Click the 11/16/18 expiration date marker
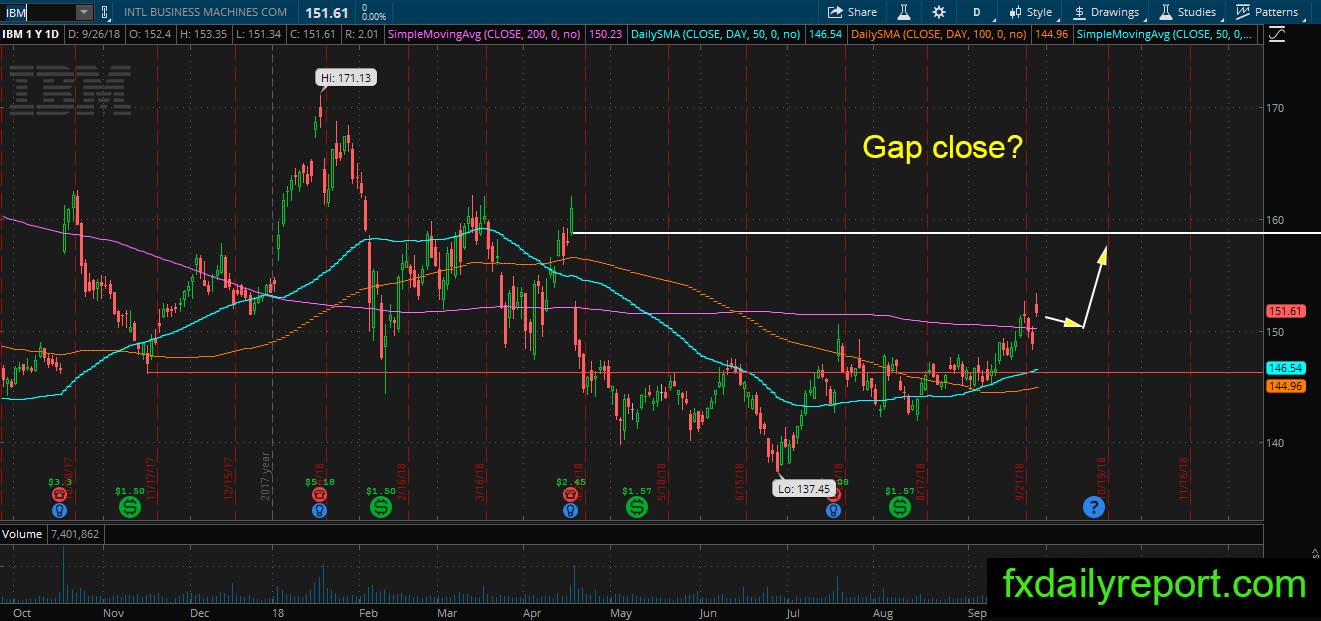This screenshot has width=1321, height=621. (x=1182, y=480)
